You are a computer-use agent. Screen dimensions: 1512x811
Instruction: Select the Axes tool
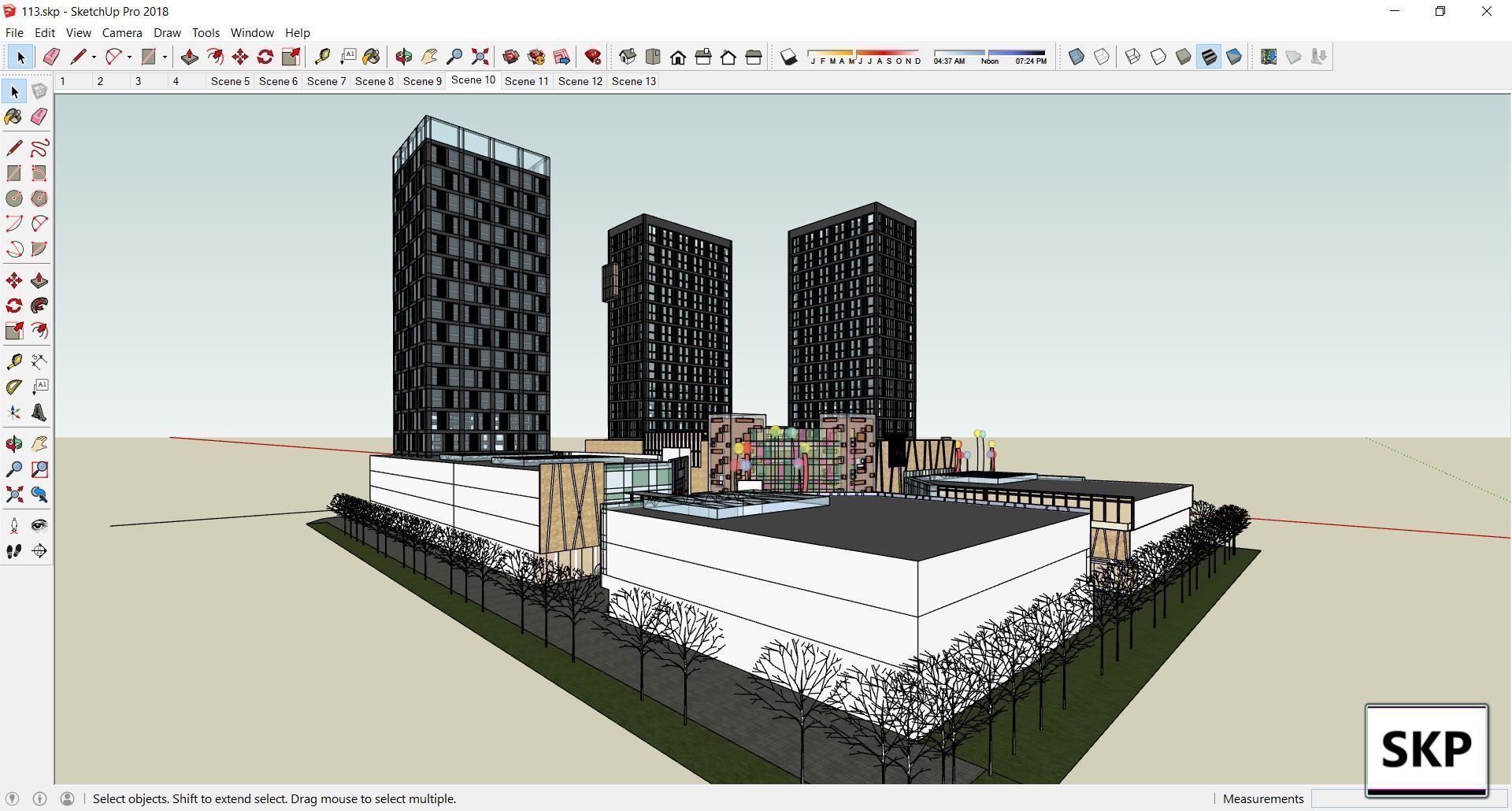pyautogui.click(x=14, y=413)
